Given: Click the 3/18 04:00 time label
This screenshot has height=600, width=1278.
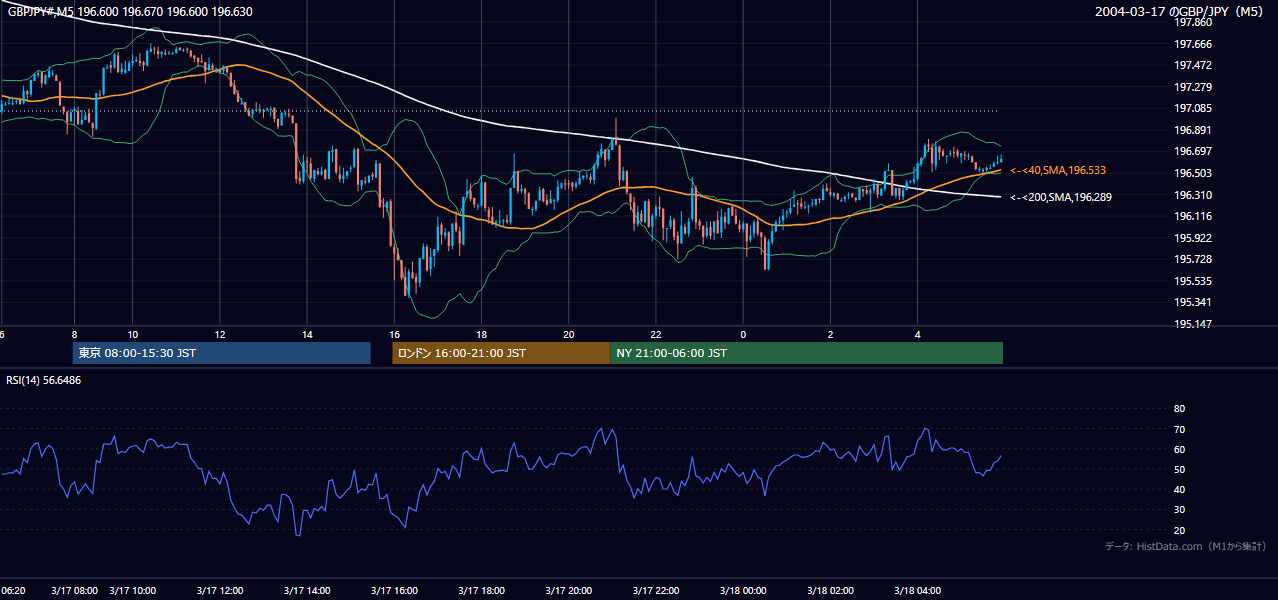Looking at the screenshot, I should coord(918,590).
